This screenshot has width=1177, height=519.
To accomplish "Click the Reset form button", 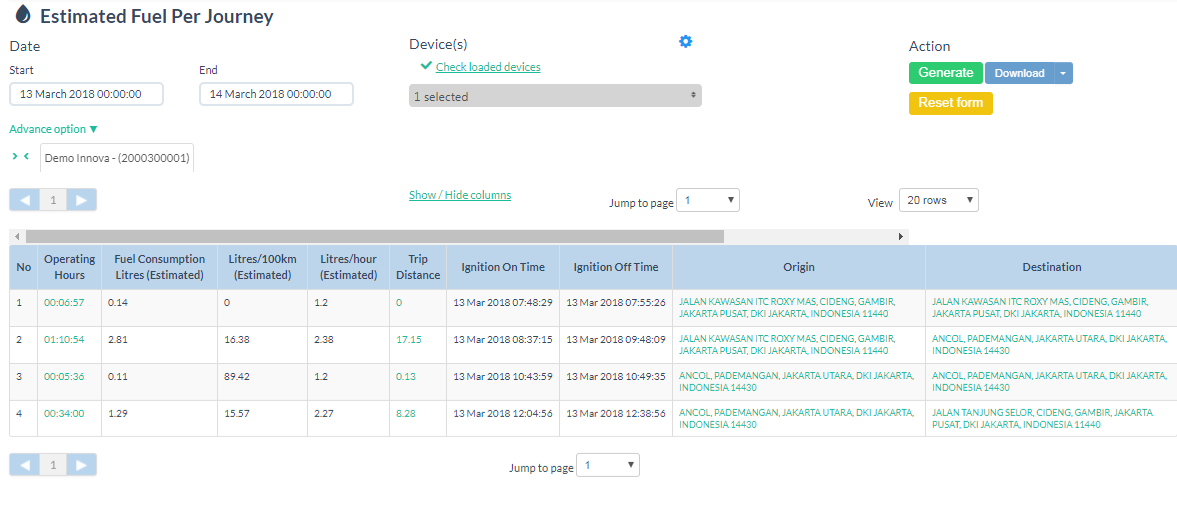I will pyautogui.click(x=950, y=103).
